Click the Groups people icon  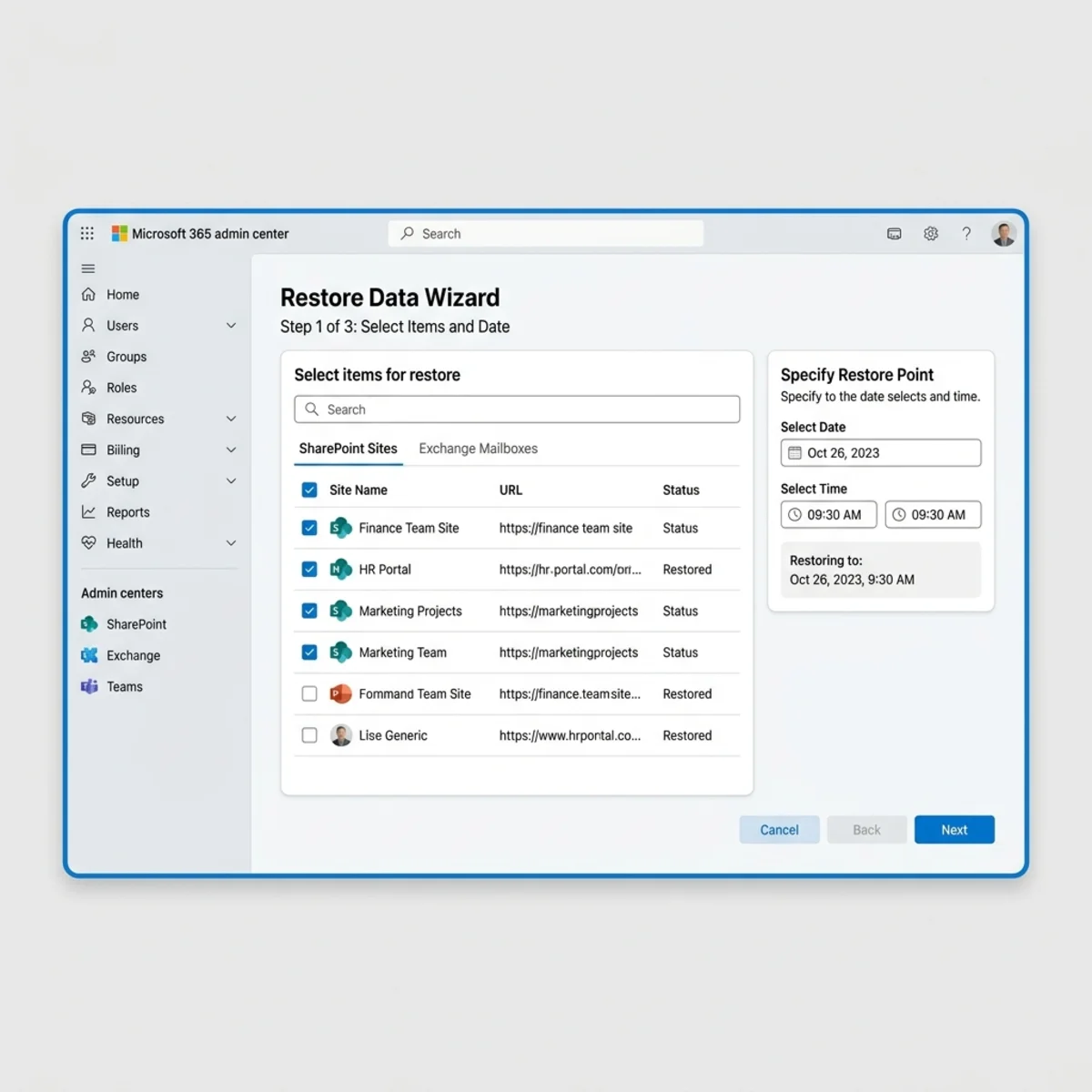[x=88, y=356]
